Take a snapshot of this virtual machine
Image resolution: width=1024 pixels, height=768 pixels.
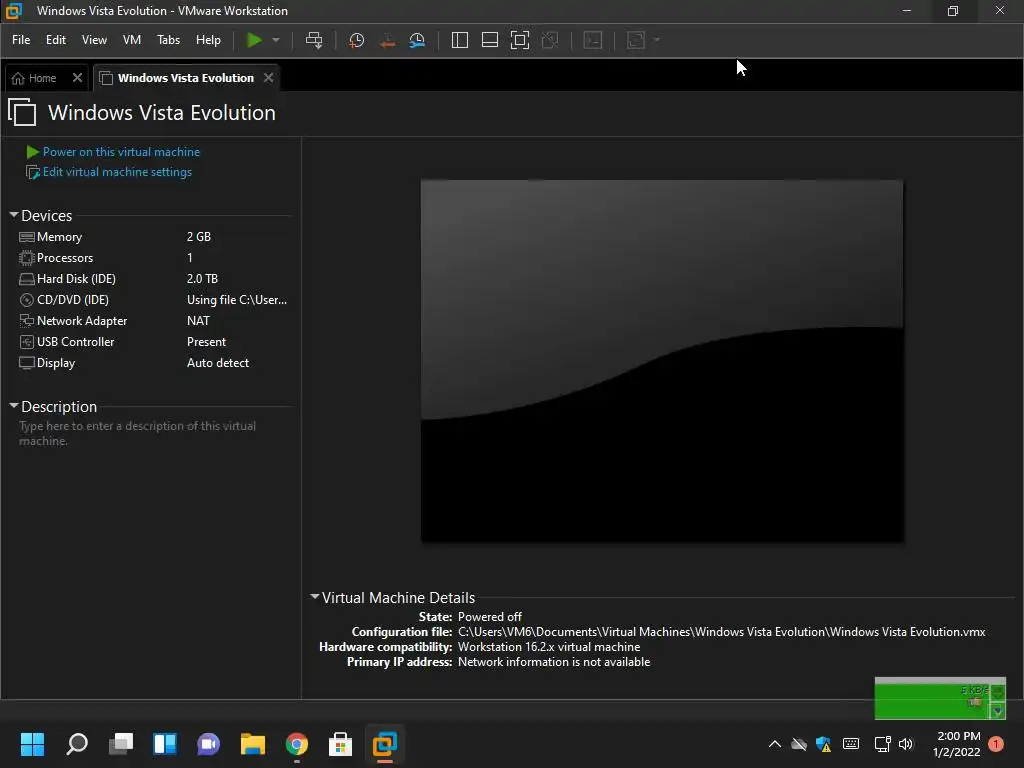pyautogui.click(x=357, y=40)
